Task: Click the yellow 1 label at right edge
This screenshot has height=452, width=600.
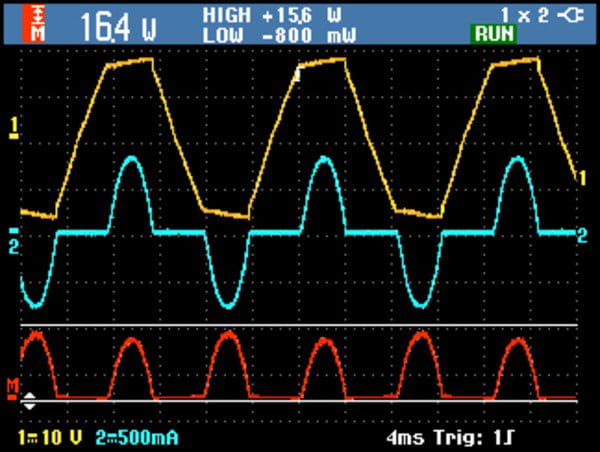Action: (582, 178)
